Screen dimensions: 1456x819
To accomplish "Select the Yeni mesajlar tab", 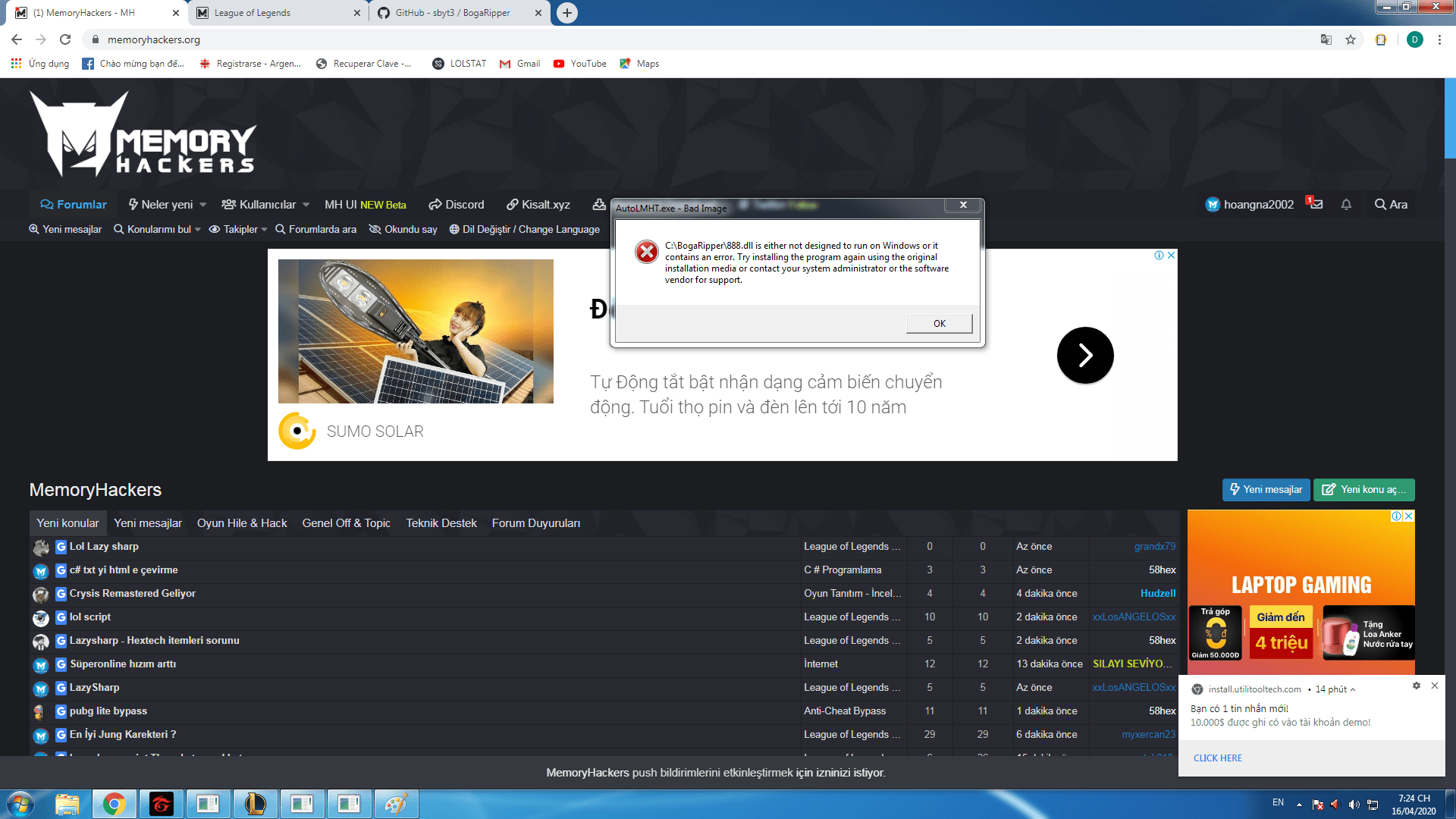I will [x=148, y=523].
